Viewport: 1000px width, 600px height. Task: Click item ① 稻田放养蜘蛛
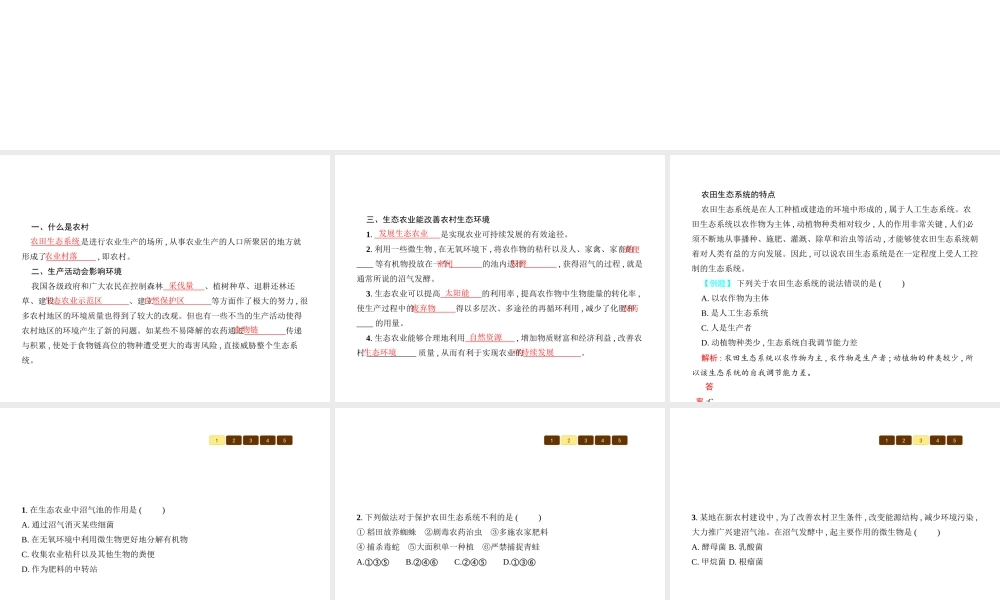pos(386,532)
